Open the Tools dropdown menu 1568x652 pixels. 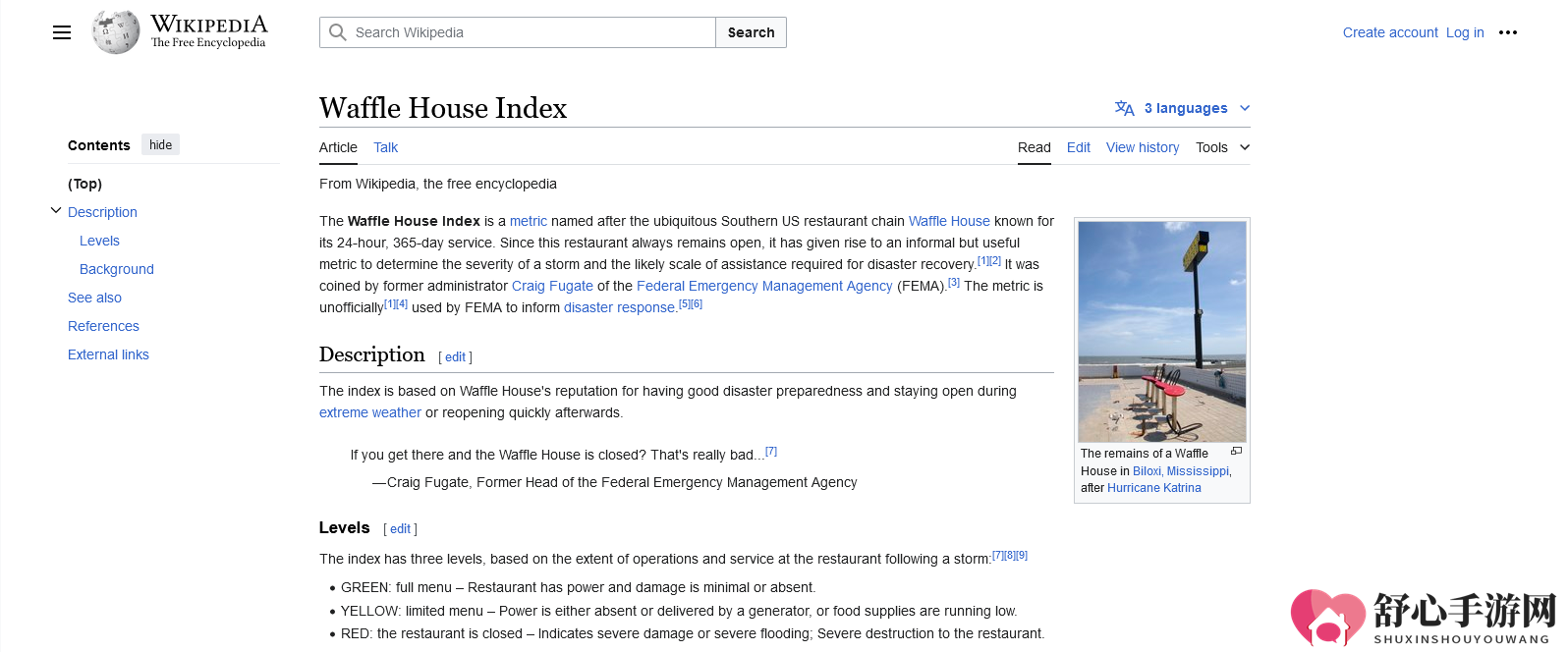1223,147
